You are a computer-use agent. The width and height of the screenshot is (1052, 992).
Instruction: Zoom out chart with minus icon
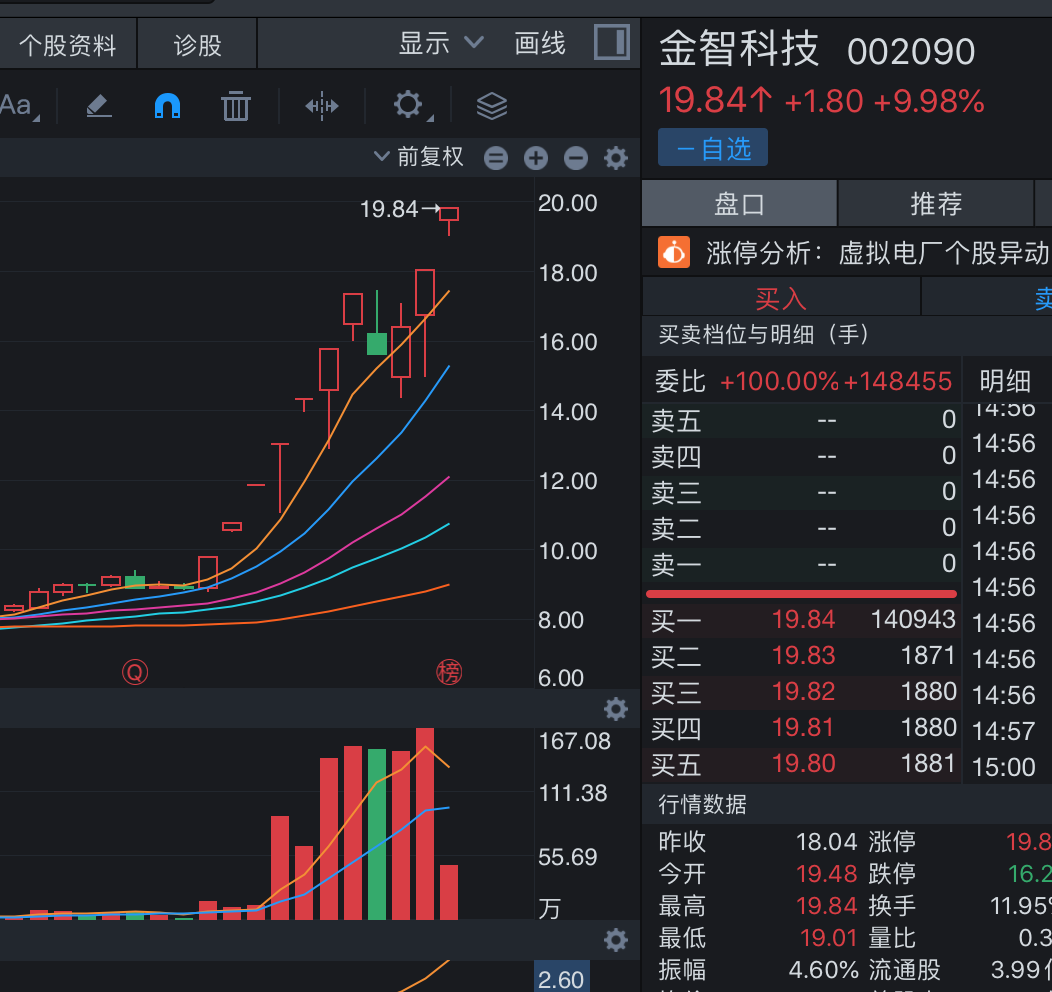pyautogui.click(x=575, y=158)
